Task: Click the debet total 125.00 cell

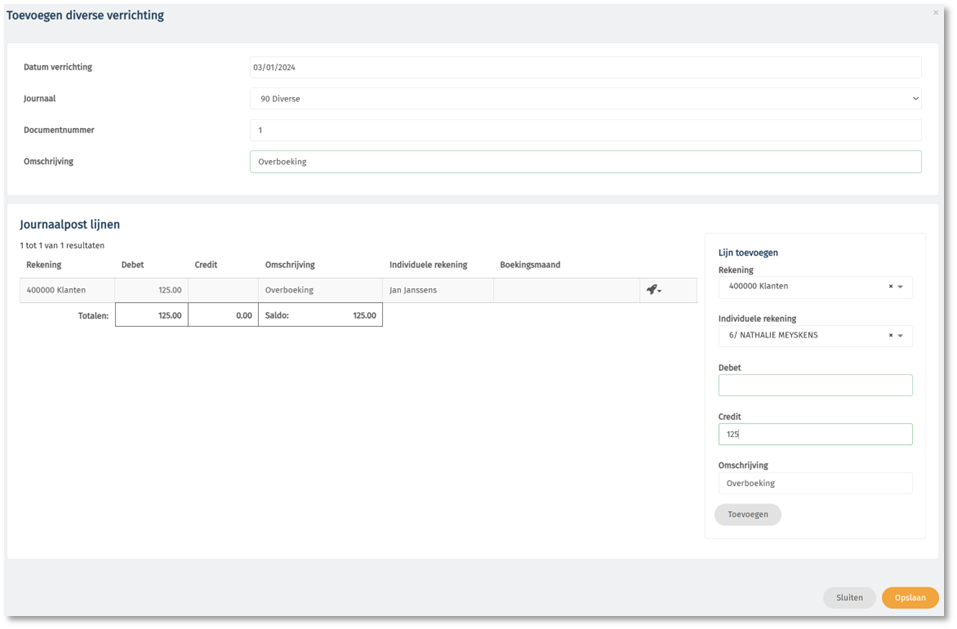Action: 151,315
